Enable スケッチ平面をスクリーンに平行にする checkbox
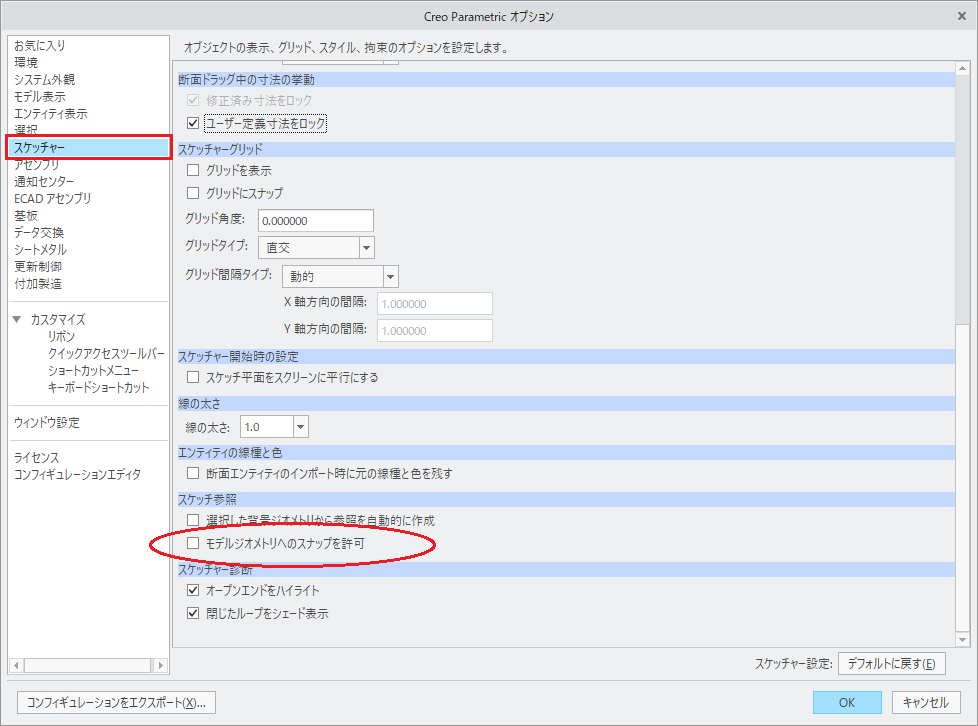The height and width of the screenshot is (726, 978). pyautogui.click(x=194, y=378)
